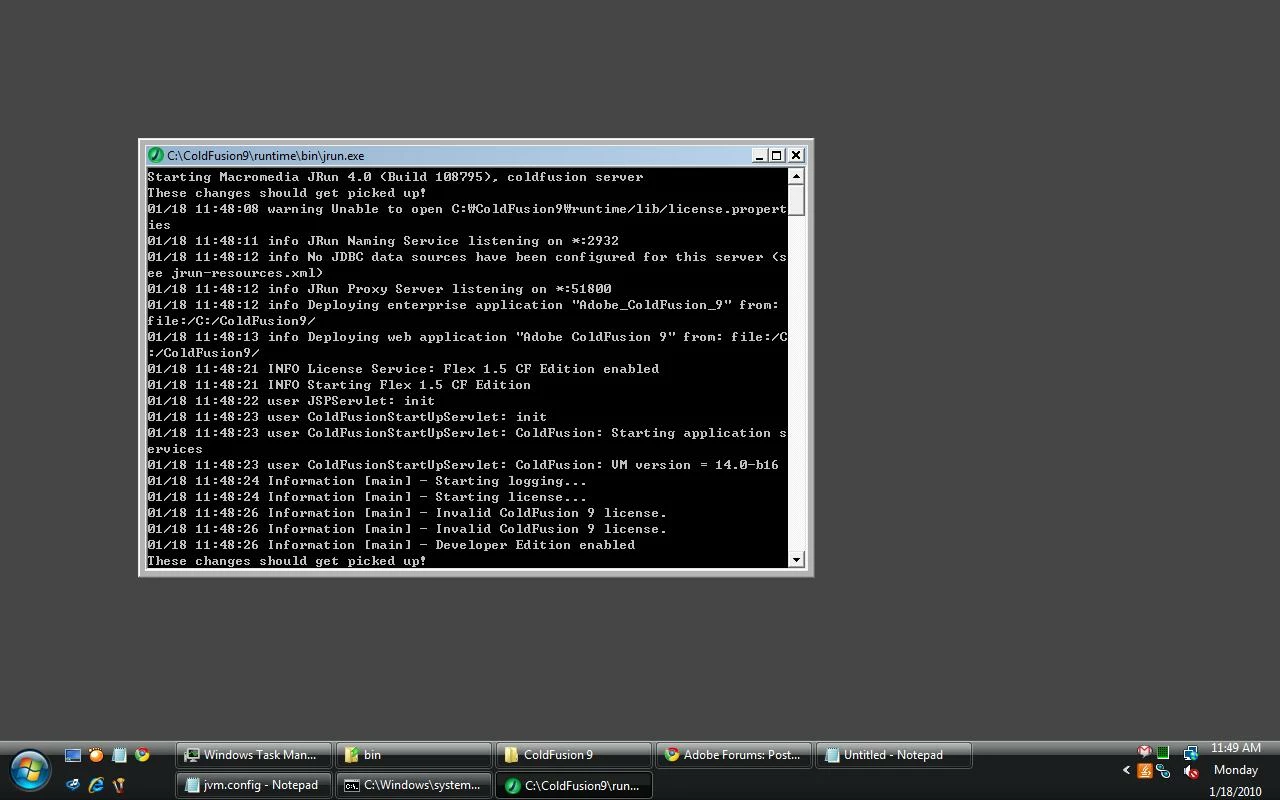The image size is (1280, 800).
Task: Switch to ColdFusion 9 folder taskbar button
Action: tap(574, 755)
